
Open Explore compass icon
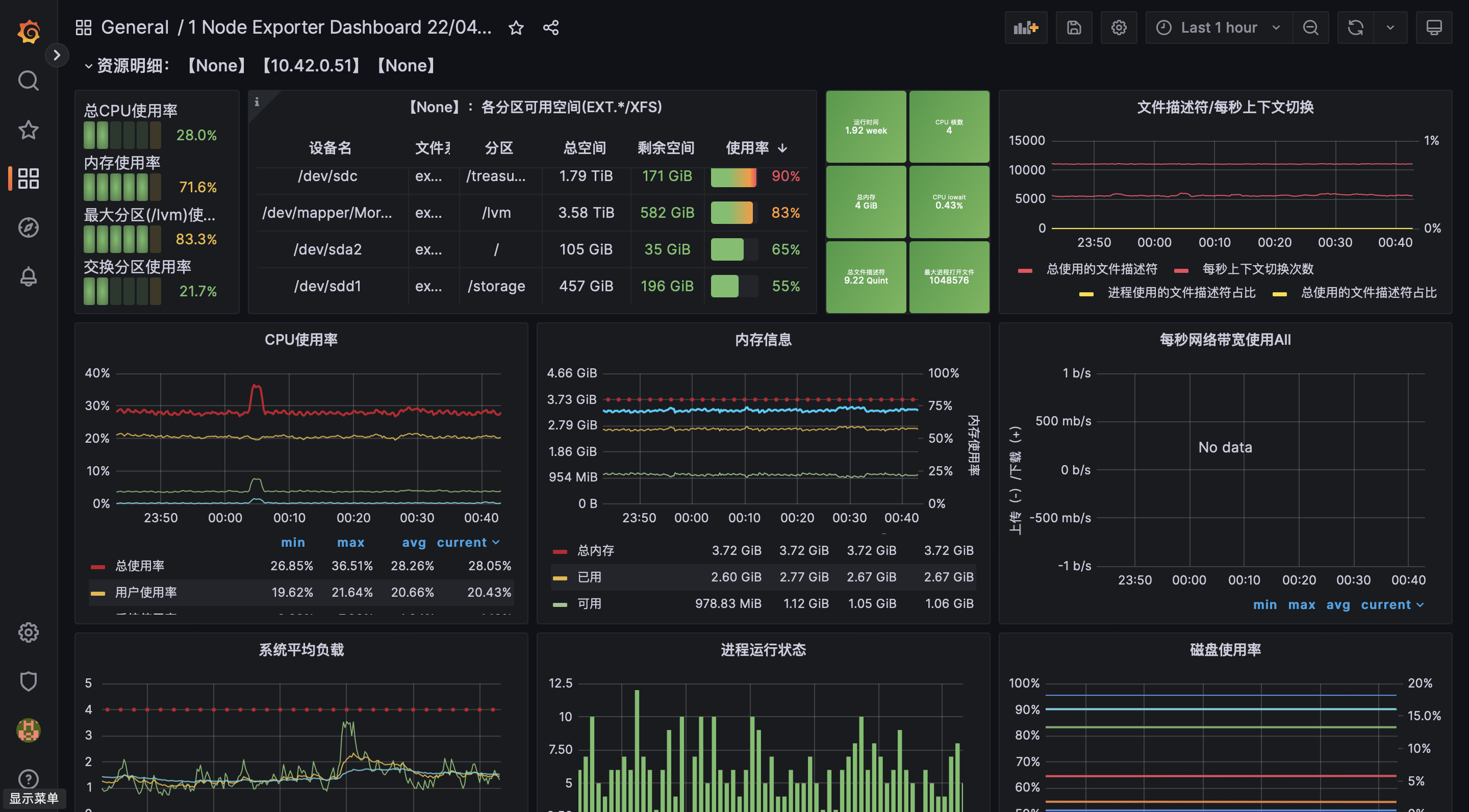point(29,227)
